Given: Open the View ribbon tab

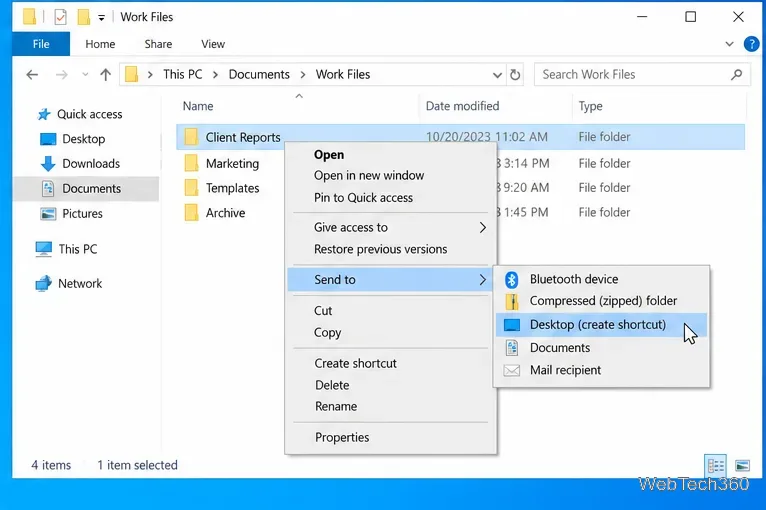Looking at the screenshot, I should click(213, 44).
